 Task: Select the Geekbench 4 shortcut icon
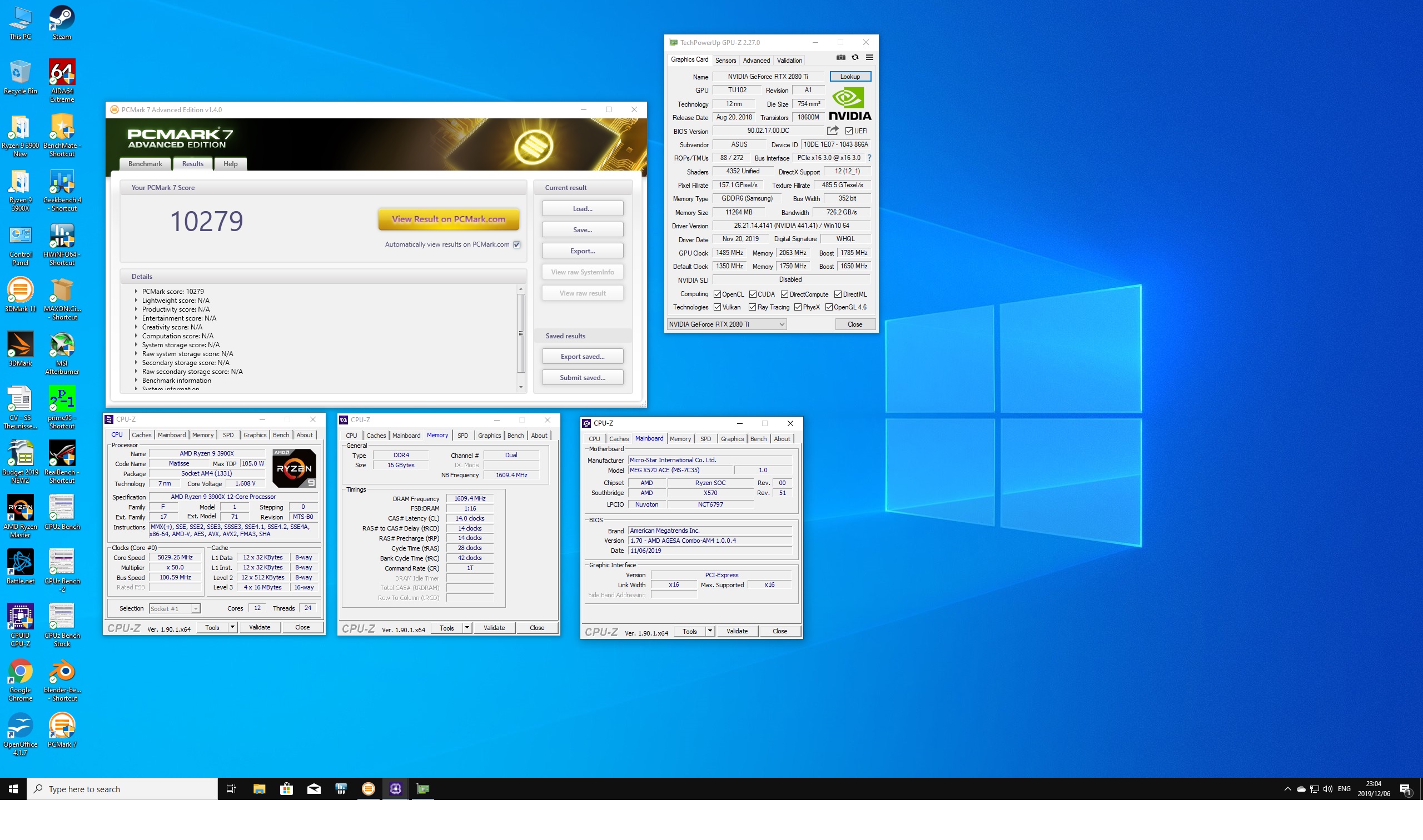[x=62, y=190]
